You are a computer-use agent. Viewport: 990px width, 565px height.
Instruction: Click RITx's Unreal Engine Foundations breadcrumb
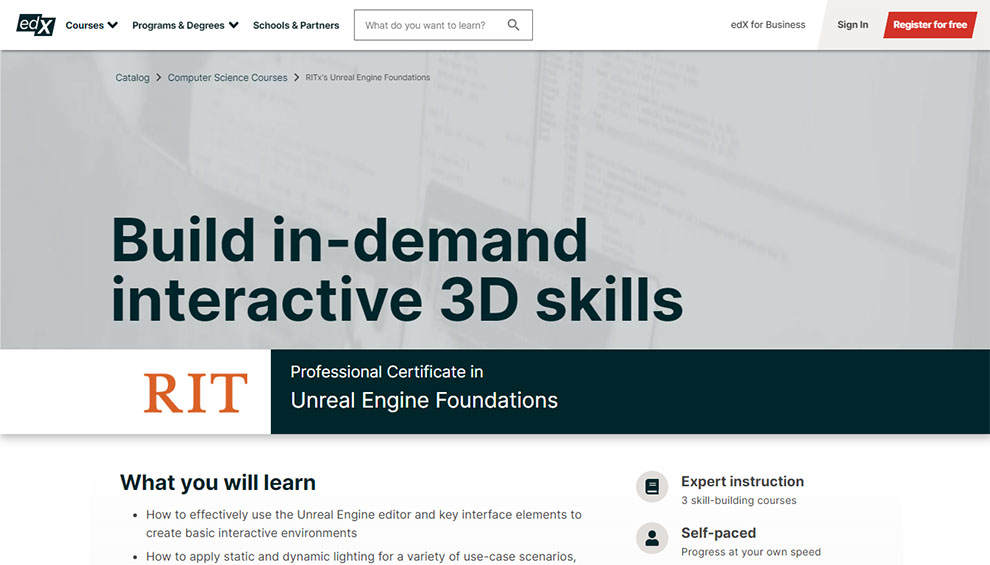(367, 78)
